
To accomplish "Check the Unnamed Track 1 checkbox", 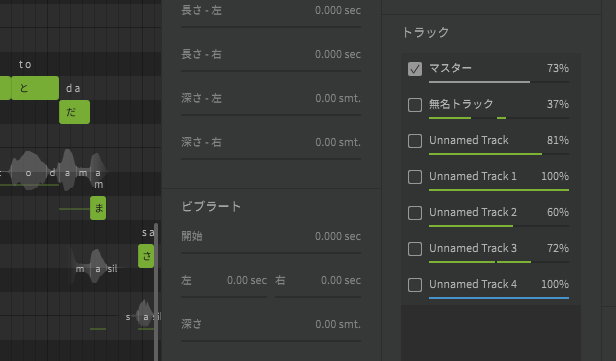I will point(415,177).
